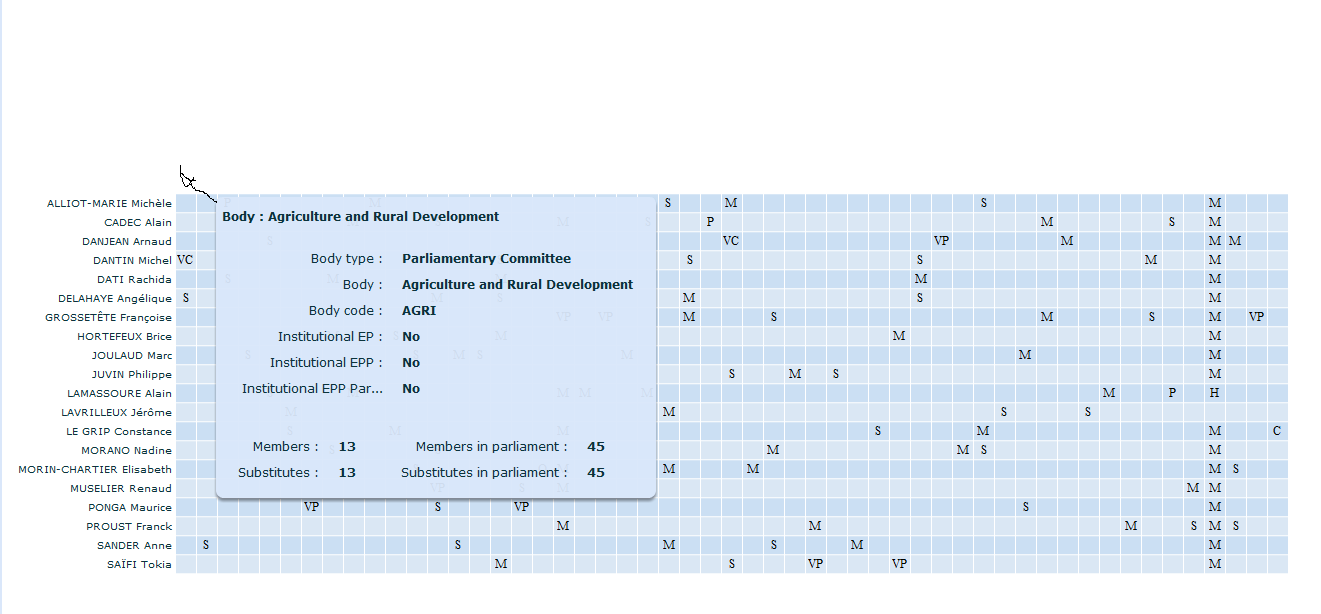Select the S cell in LE GRIP Constance's row
Viewport: 1321px width, 614px height.
(877, 431)
